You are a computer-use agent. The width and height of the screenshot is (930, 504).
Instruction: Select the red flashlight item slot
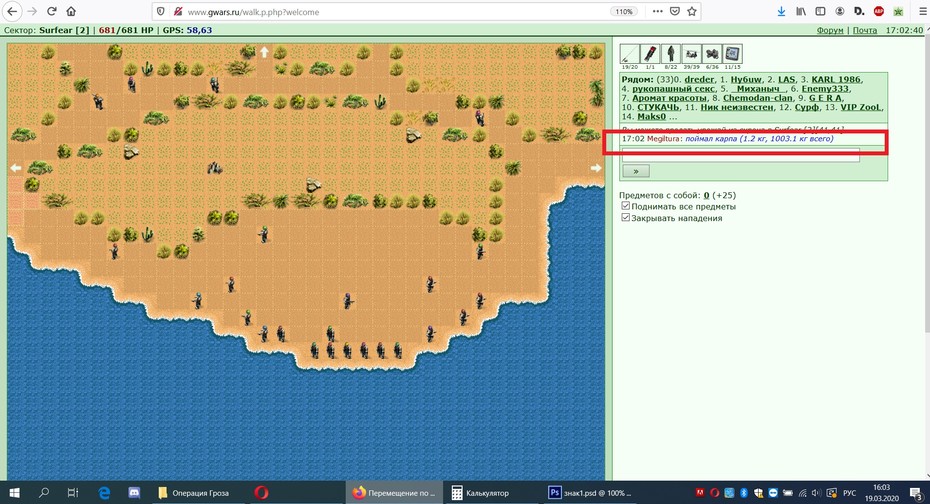coord(650,54)
